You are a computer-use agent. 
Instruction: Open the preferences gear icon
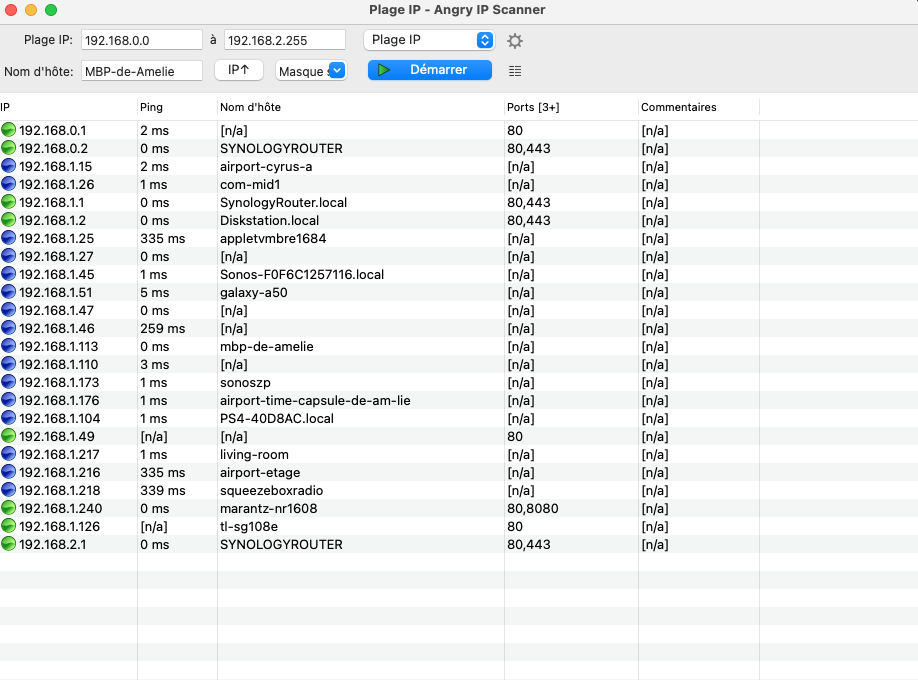click(x=515, y=41)
